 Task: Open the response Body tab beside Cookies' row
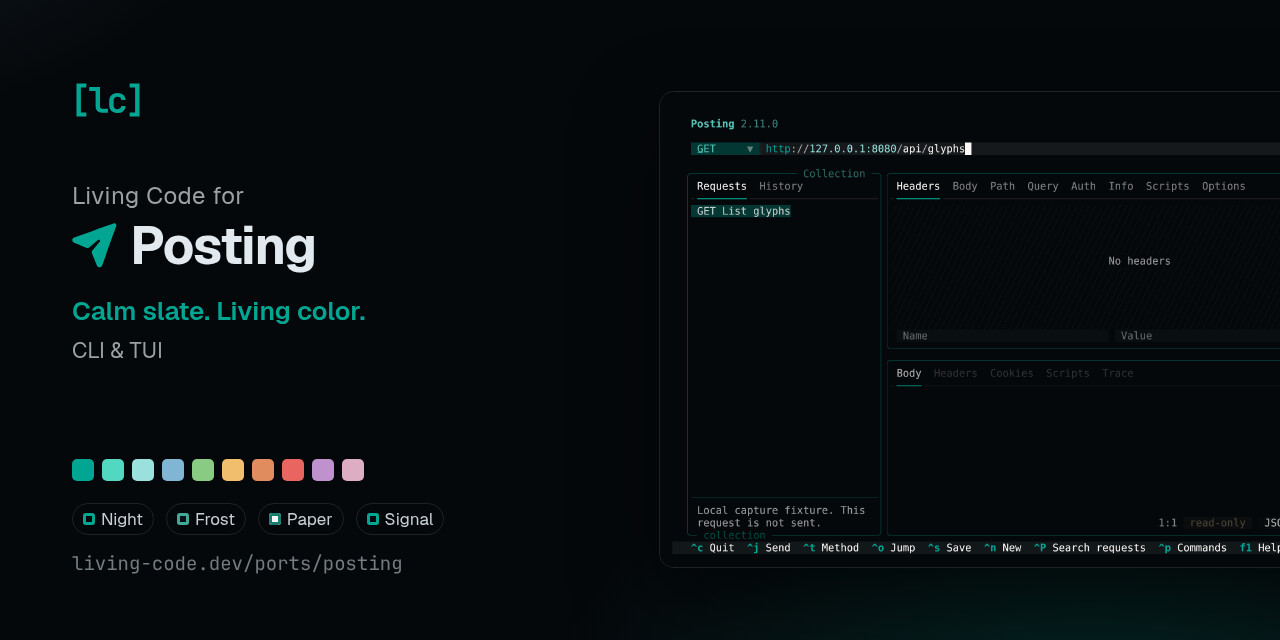(x=909, y=373)
